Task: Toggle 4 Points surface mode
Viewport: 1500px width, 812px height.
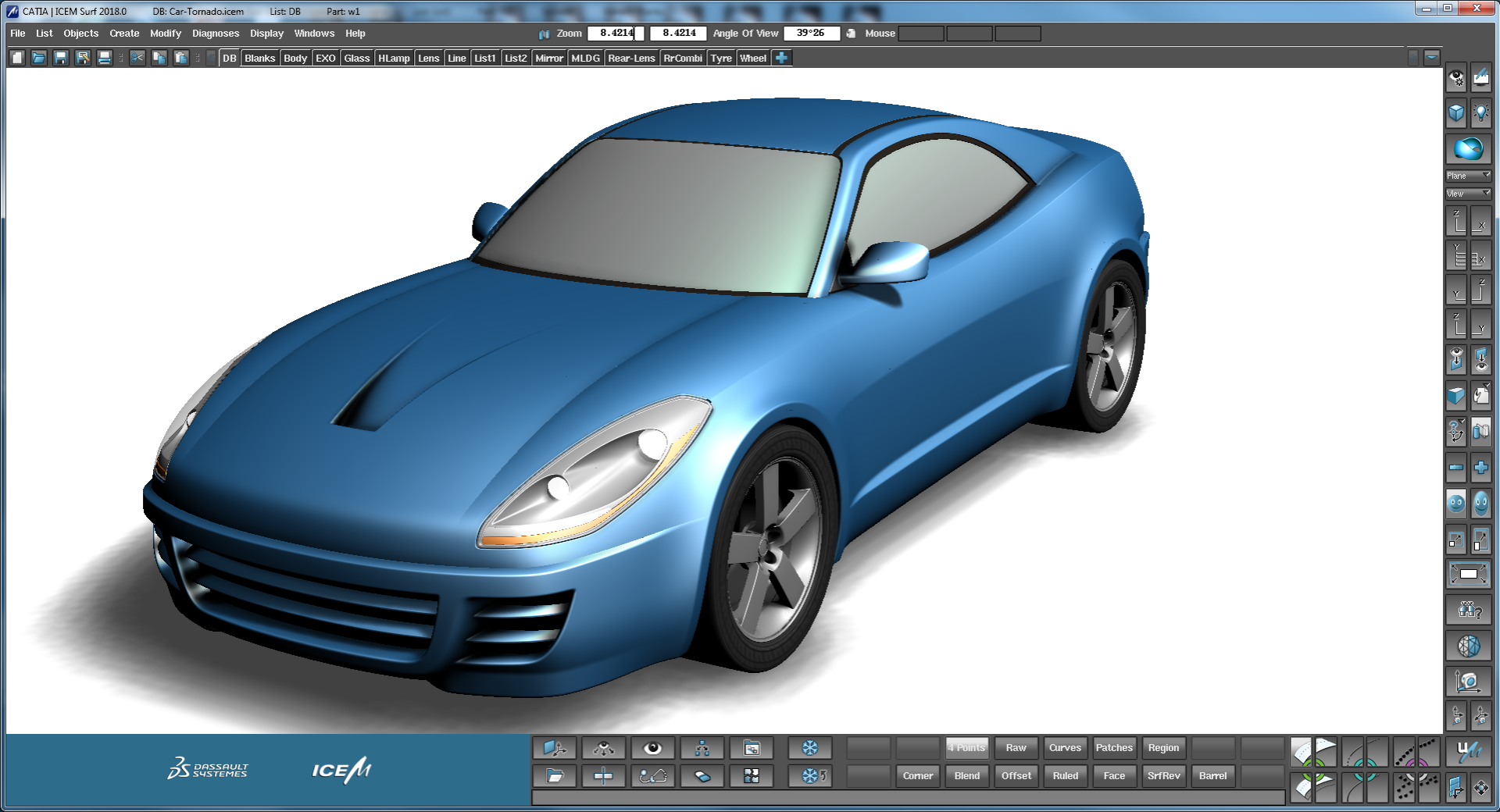Action: 966,747
